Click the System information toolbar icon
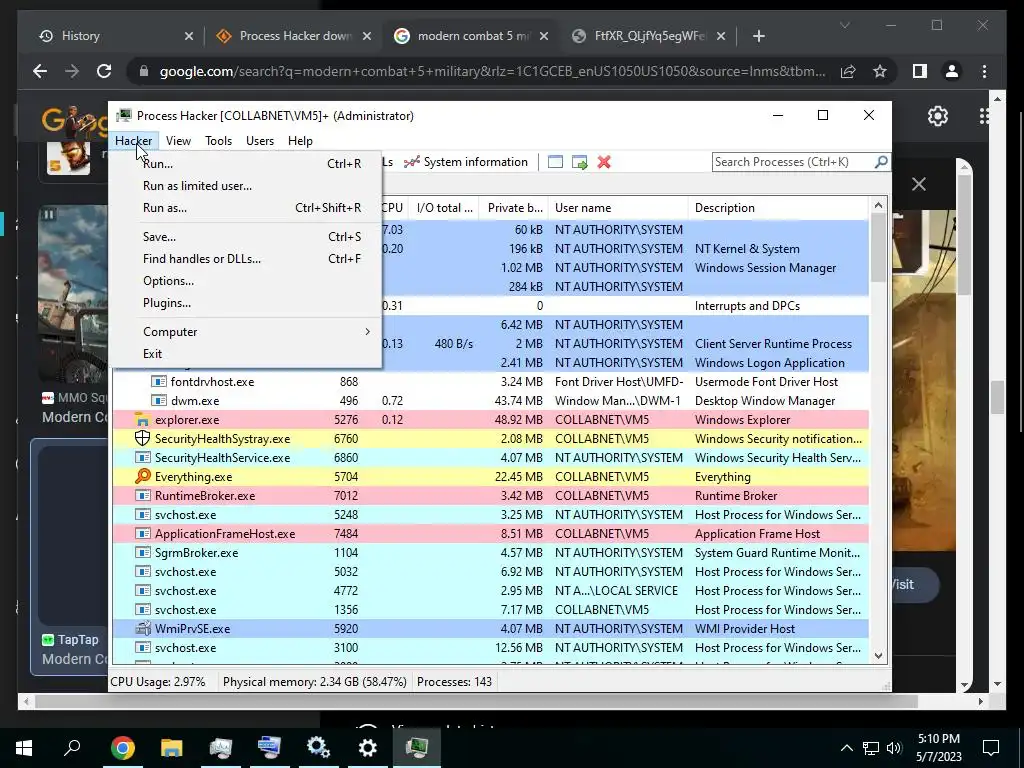 pyautogui.click(x=411, y=162)
